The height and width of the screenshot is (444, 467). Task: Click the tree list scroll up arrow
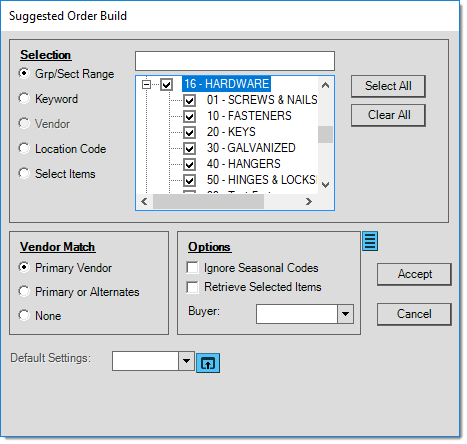click(x=326, y=85)
